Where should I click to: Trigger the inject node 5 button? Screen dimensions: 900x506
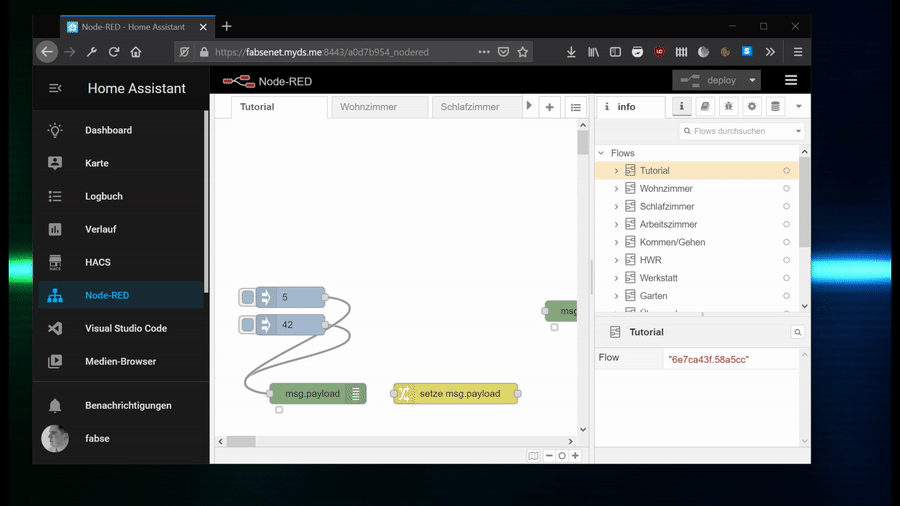pyautogui.click(x=247, y=297)
